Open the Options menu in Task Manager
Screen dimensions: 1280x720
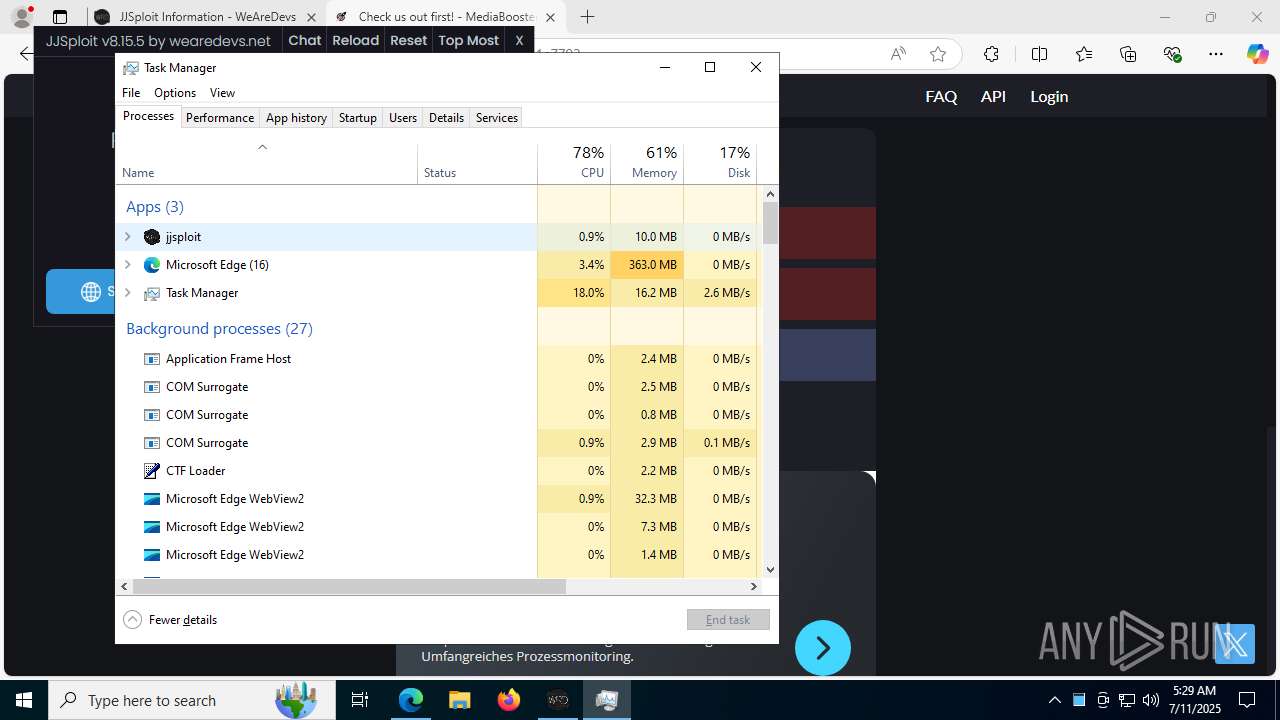[x=175, y=92]
